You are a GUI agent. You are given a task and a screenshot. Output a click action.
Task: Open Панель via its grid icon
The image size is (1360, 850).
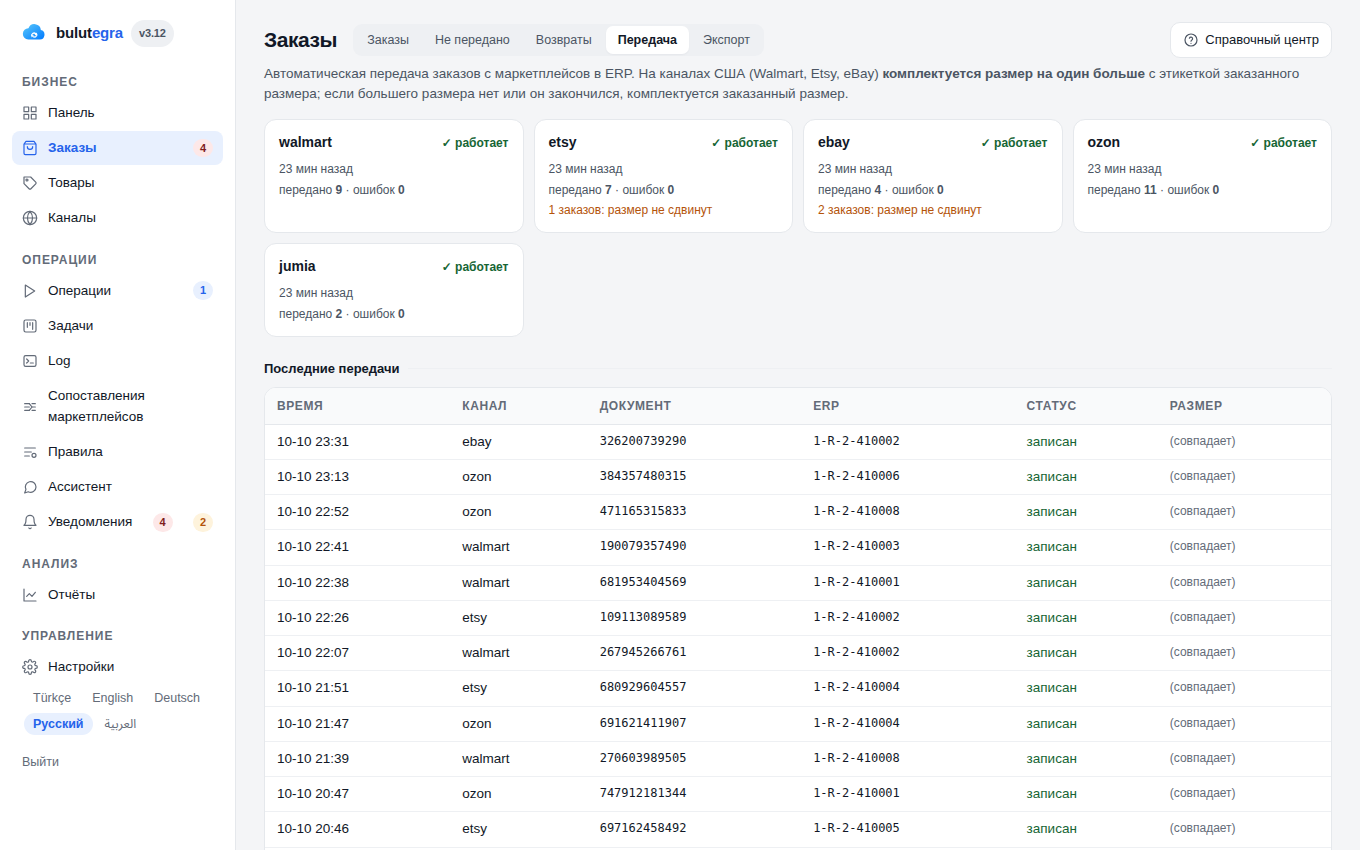tap(30, 113)
